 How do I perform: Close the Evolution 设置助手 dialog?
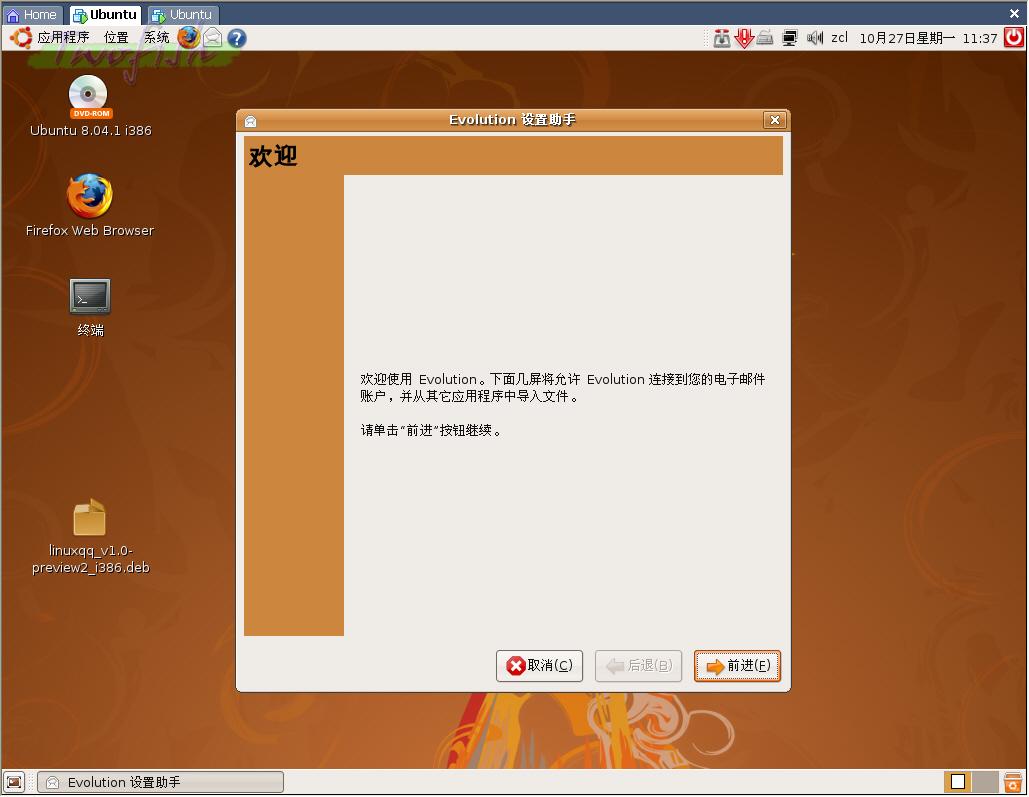point(774,119)
